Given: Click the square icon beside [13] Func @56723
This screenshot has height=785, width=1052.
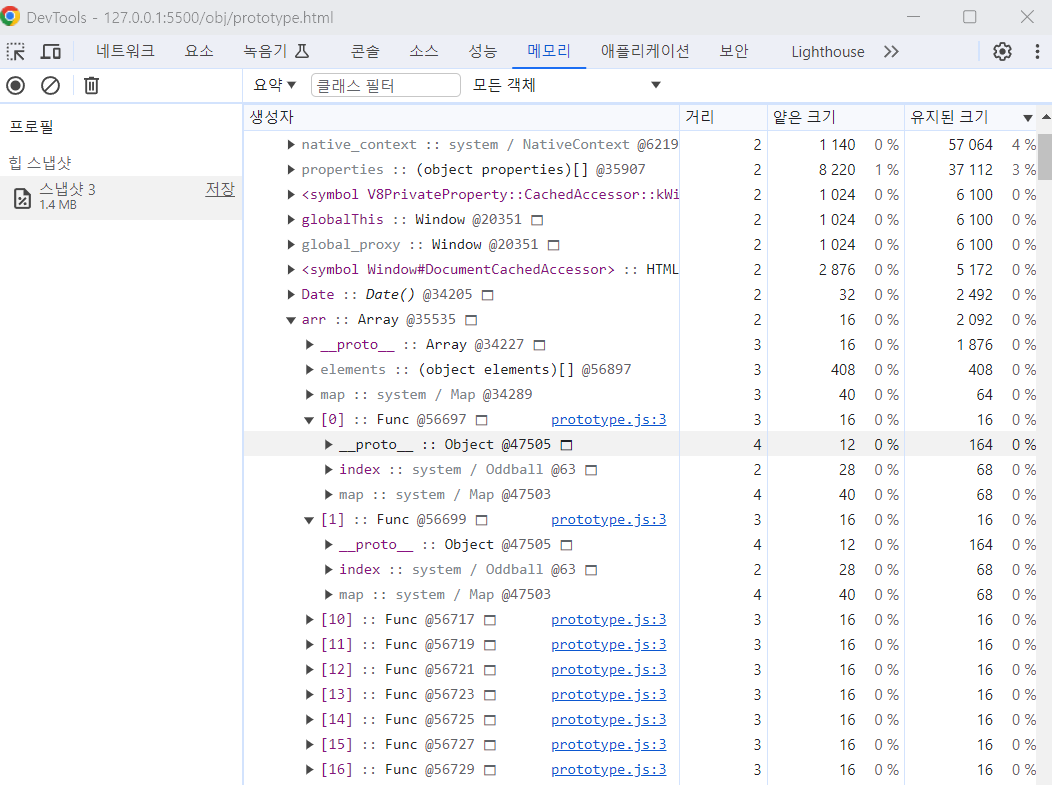Looking at the screenshot, I should point(490,695).
